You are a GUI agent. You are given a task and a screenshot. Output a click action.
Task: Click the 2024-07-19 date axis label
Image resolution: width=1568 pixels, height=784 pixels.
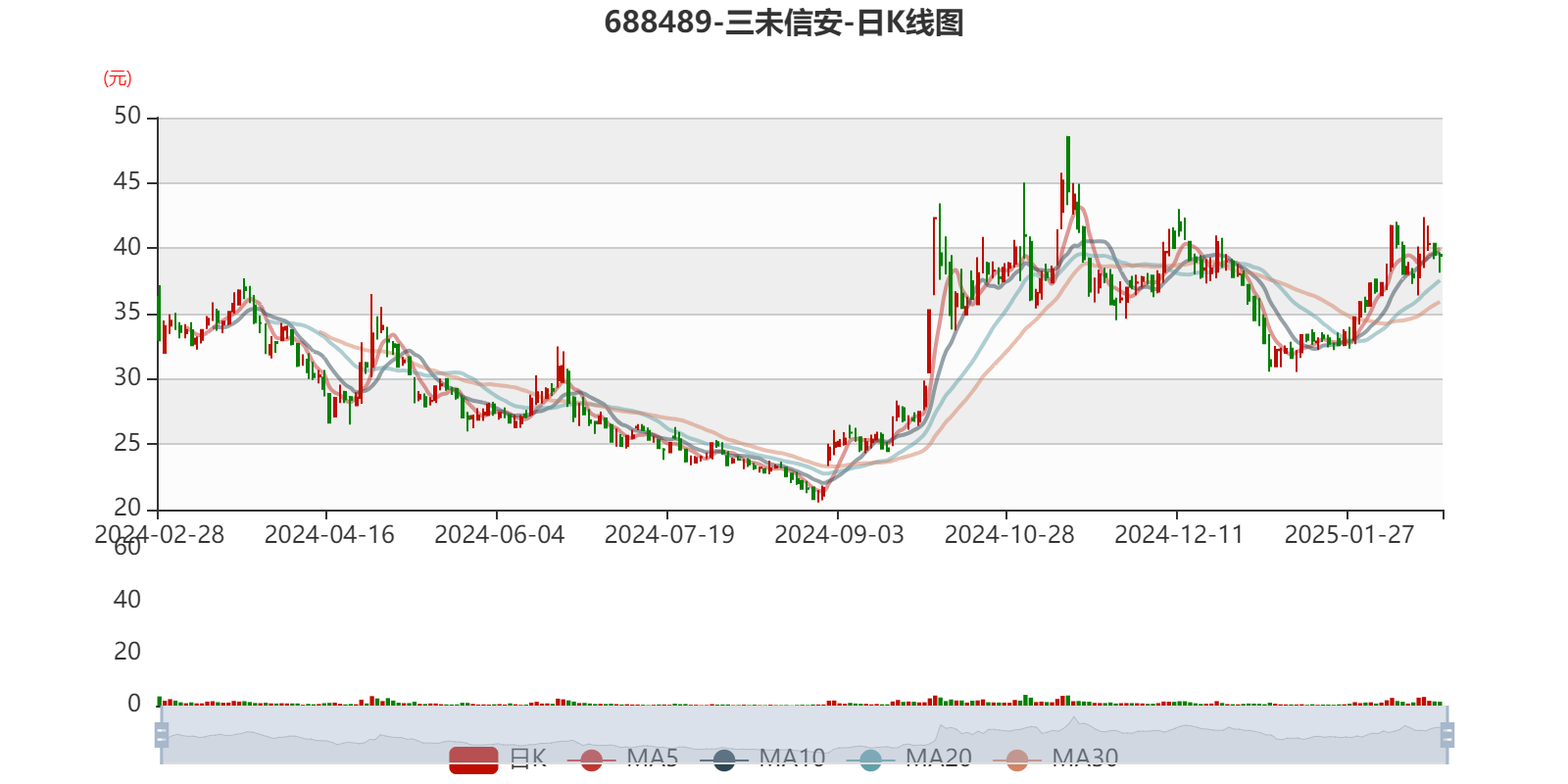[x=669, y=535]
